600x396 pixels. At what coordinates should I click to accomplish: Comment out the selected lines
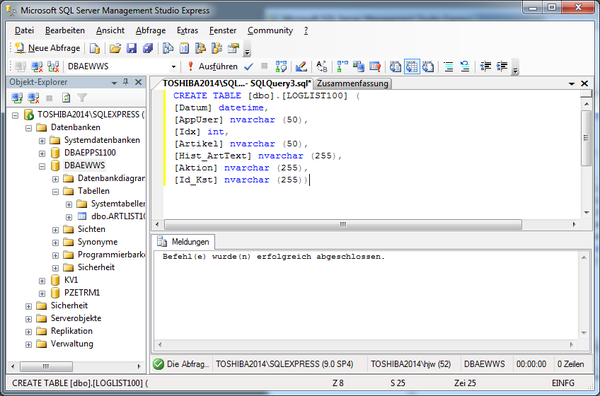click(x=448, y=67)
